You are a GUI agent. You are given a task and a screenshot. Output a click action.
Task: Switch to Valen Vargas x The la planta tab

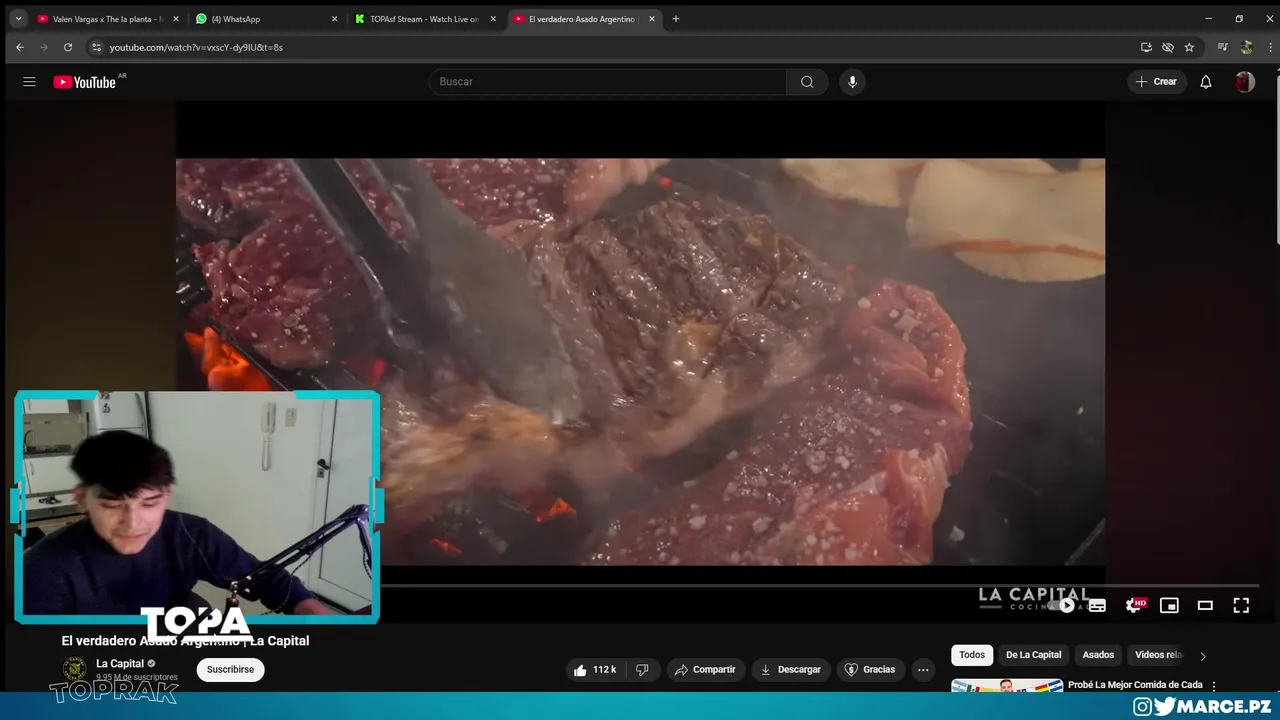tap(108, 19)
